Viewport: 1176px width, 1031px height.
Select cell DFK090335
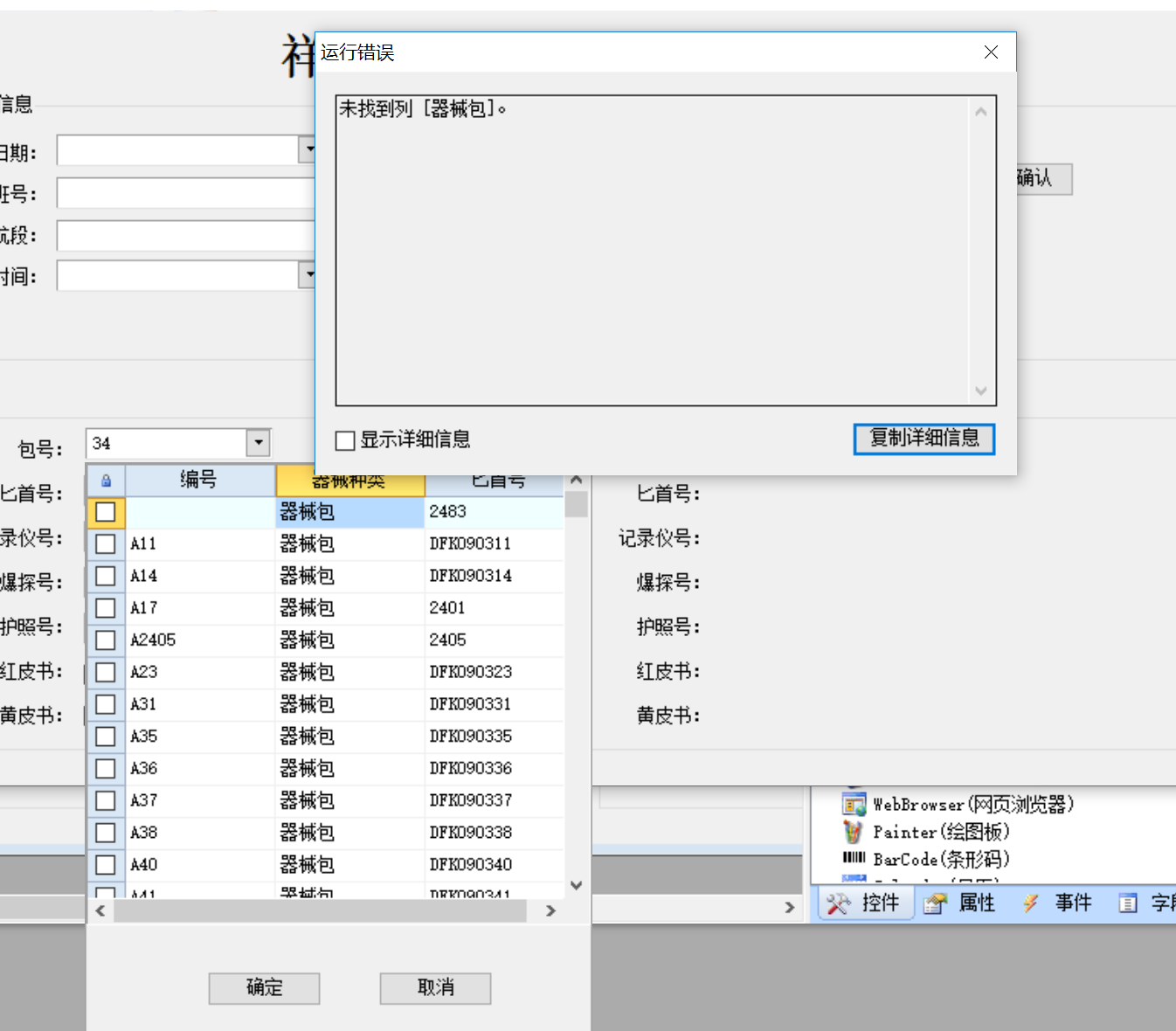point(495,737)
